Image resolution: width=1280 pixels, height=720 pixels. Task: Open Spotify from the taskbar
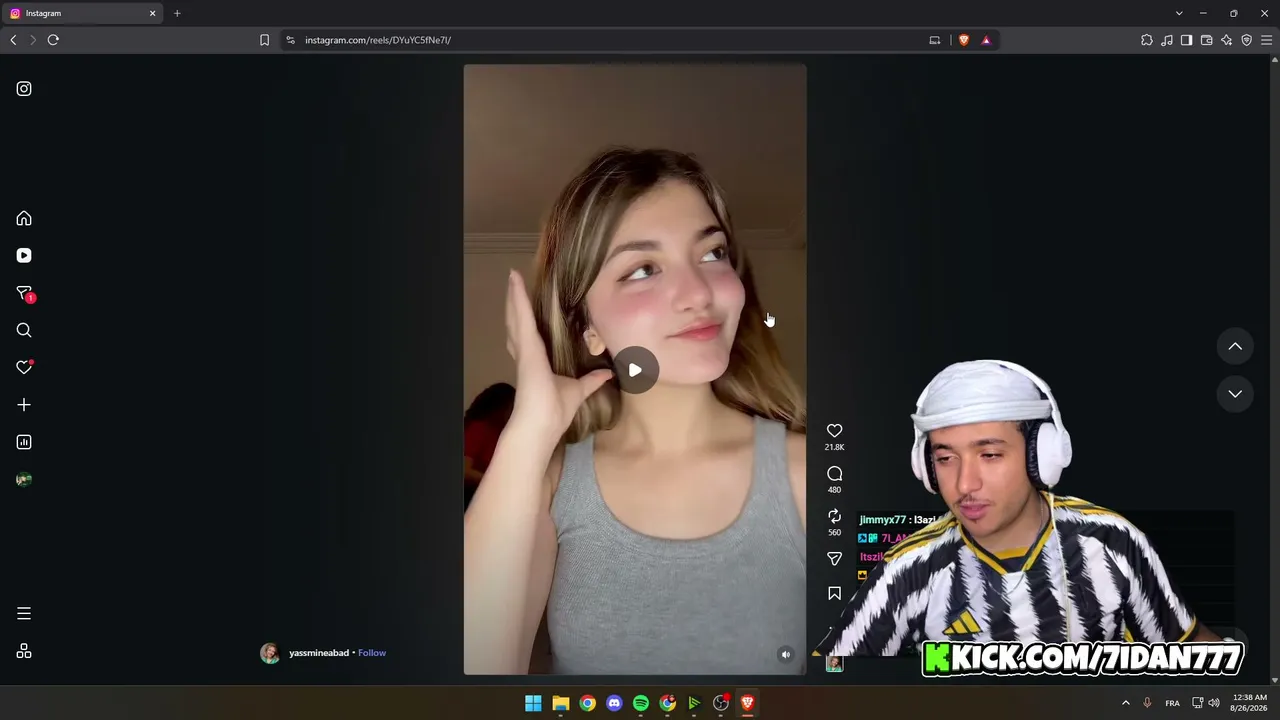tap(641, 703)
